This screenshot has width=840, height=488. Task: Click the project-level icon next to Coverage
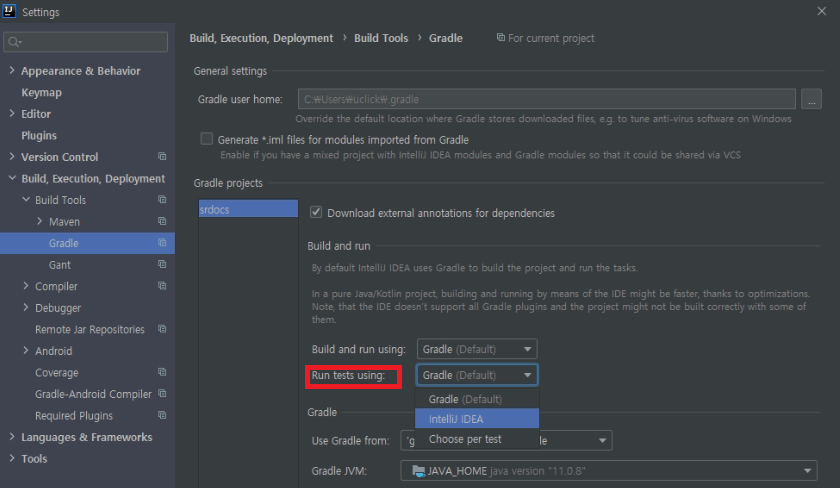point(162,372)
